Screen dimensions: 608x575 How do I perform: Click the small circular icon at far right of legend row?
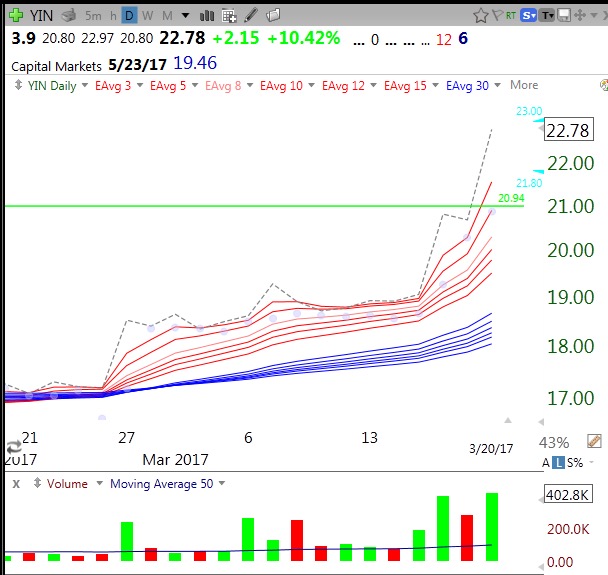(604, 85)
